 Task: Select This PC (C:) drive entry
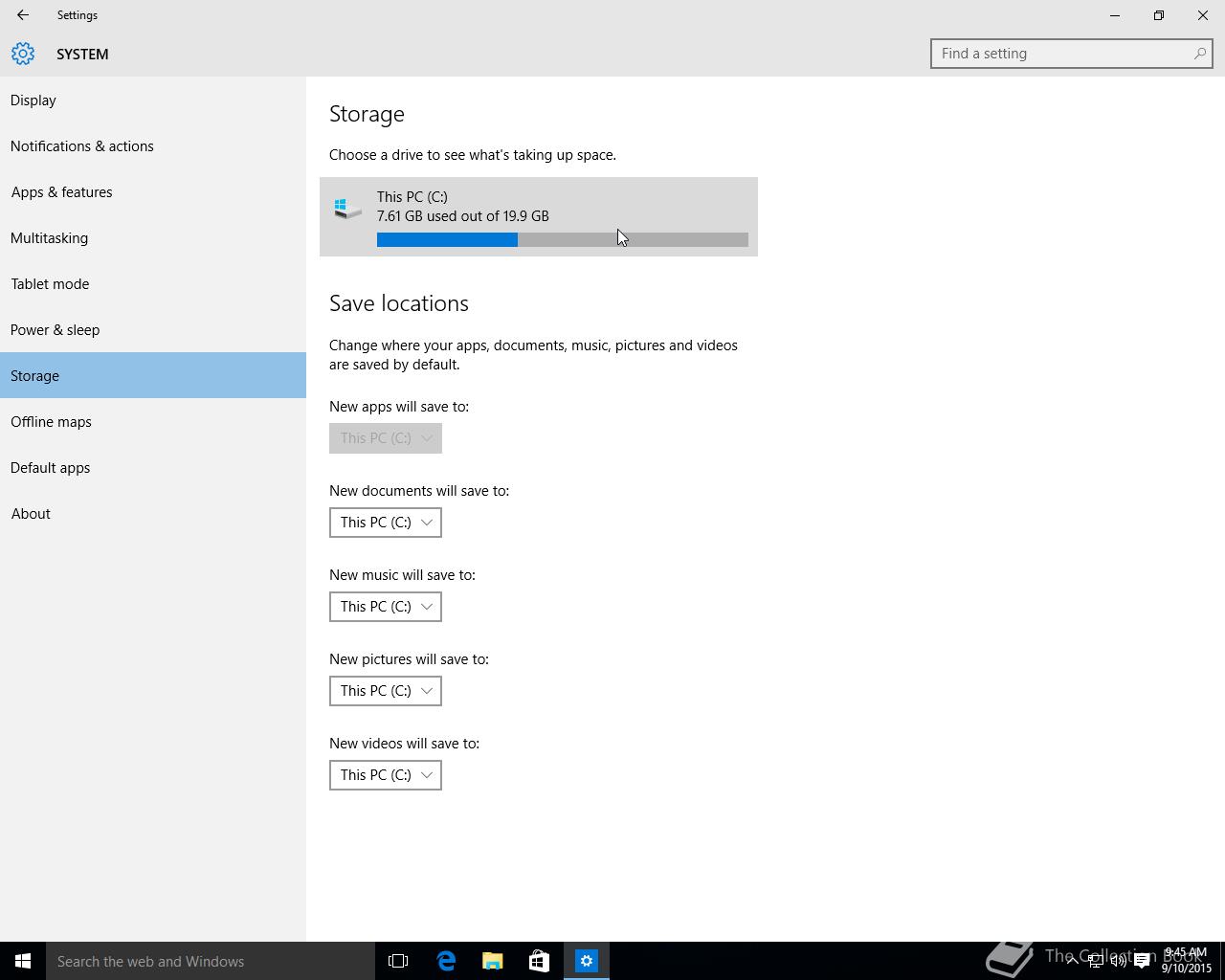click(539, 216)
